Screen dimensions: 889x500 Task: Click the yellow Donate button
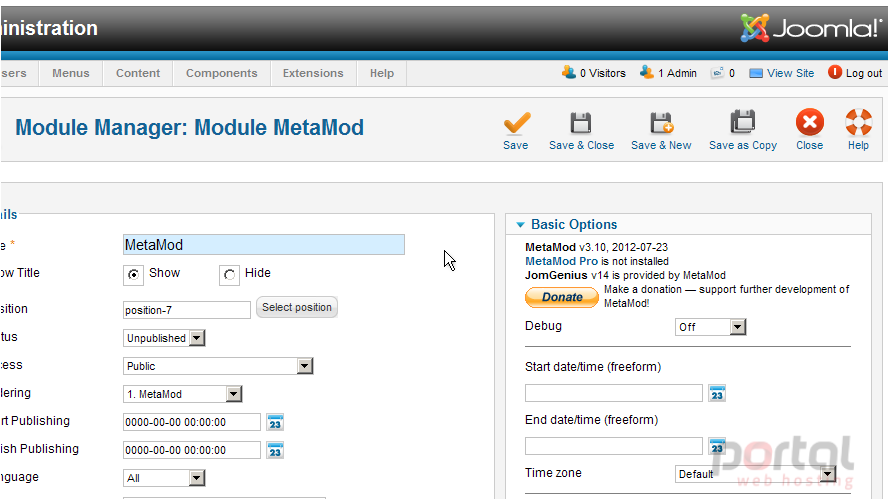coord(562,297)
